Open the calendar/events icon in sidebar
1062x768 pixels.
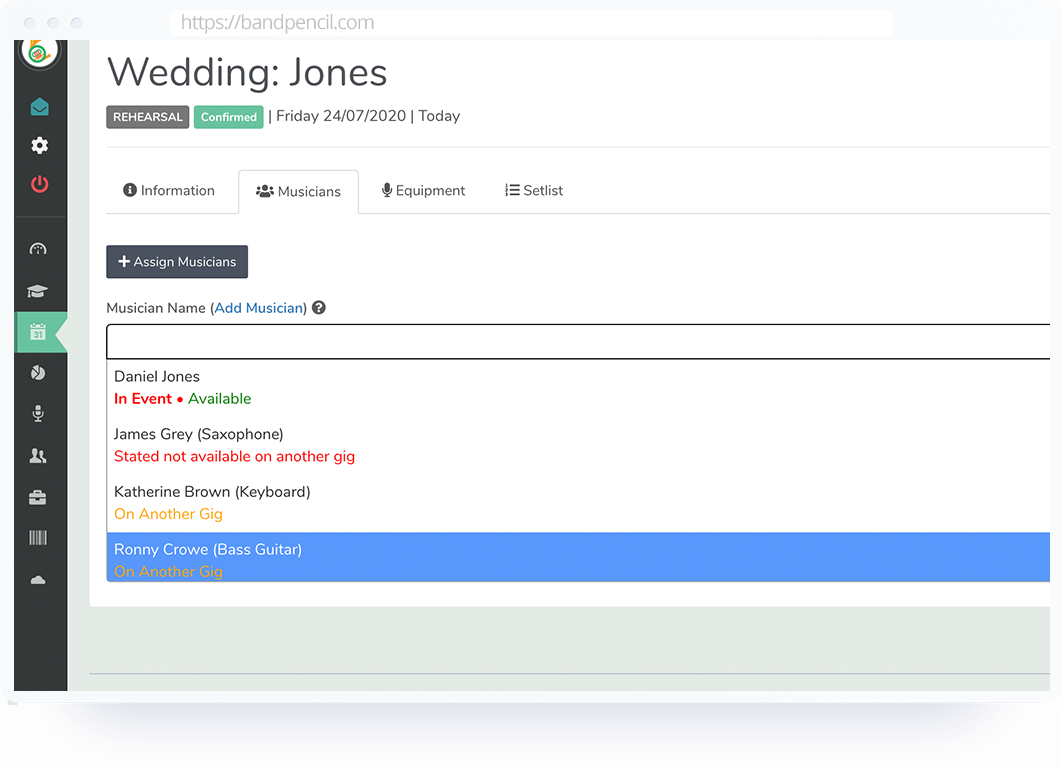[x=39, y=332]
